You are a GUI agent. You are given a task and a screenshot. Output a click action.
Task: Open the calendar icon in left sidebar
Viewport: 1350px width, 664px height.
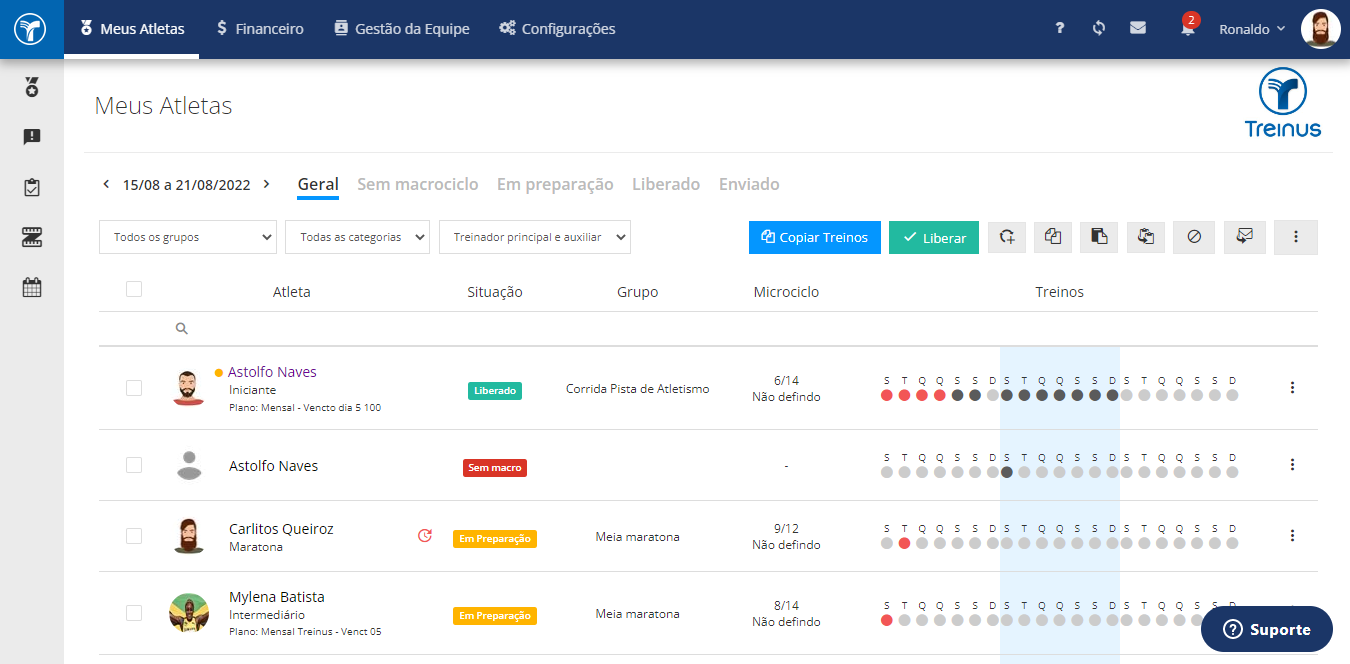pos(32,288)
